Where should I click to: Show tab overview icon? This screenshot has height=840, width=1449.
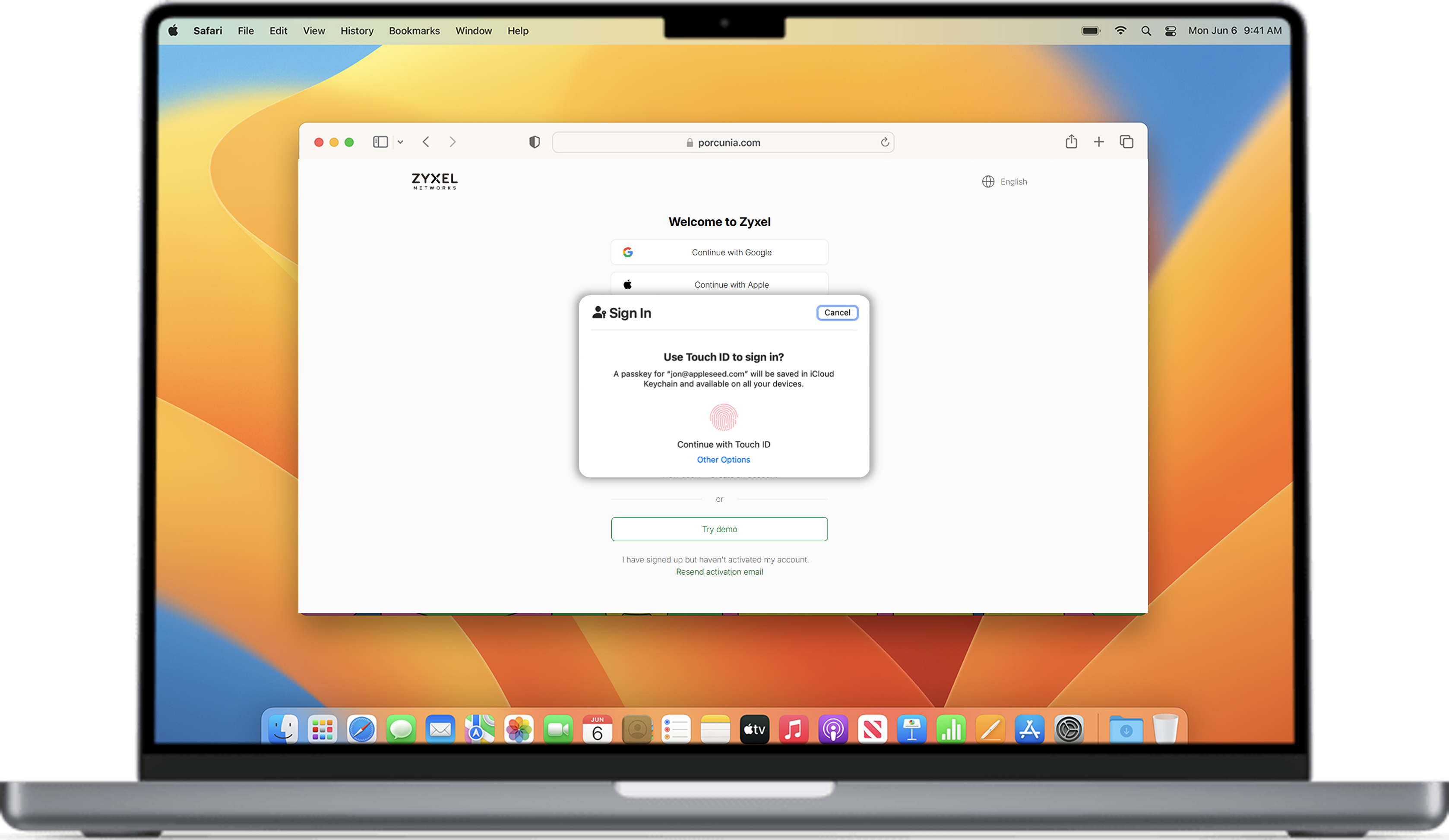pyautogui.click(x=1126, y=142)
